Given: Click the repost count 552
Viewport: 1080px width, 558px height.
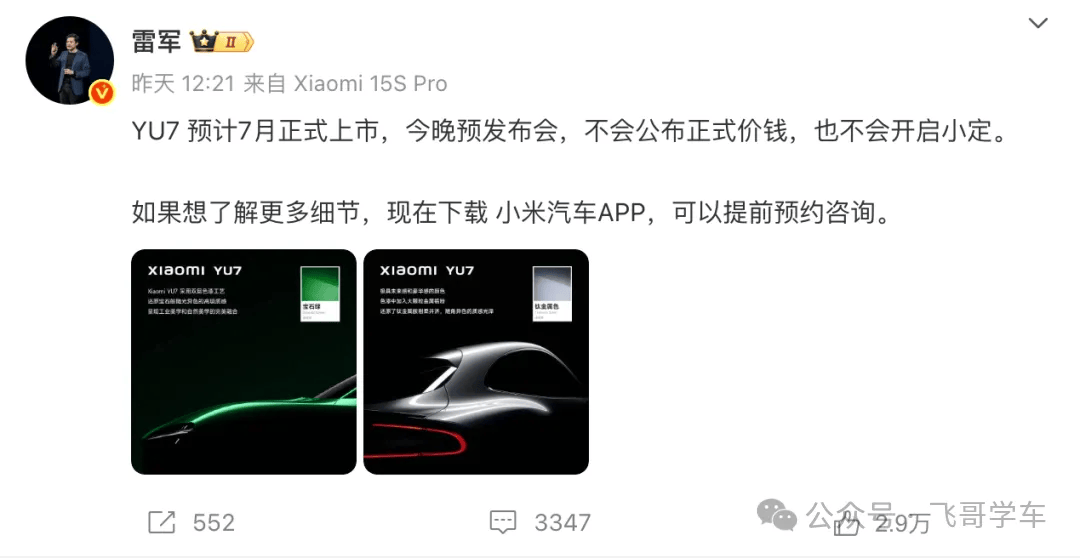Looking at the screenshot, I should click(x=214, y=523).
